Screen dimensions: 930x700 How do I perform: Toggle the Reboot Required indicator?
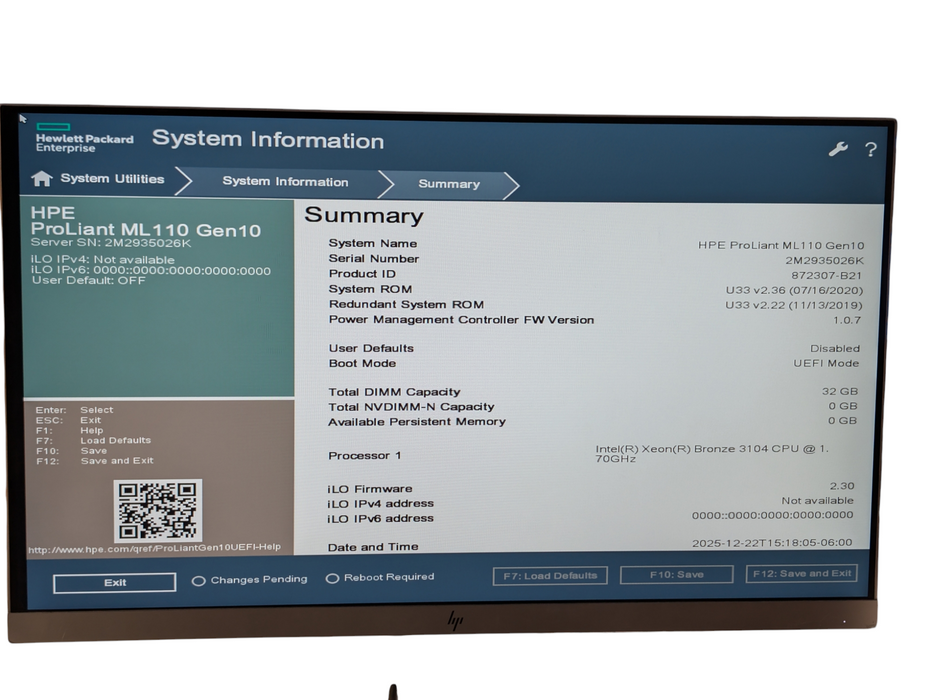[331, 577]
